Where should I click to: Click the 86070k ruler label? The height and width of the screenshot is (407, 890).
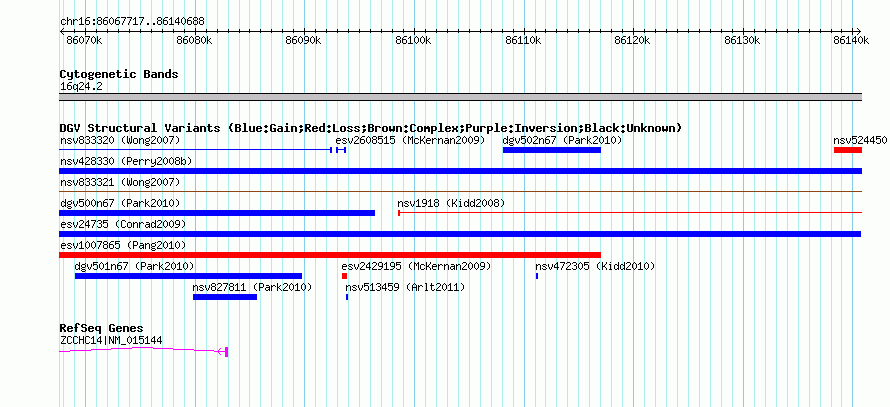(84, 40)
